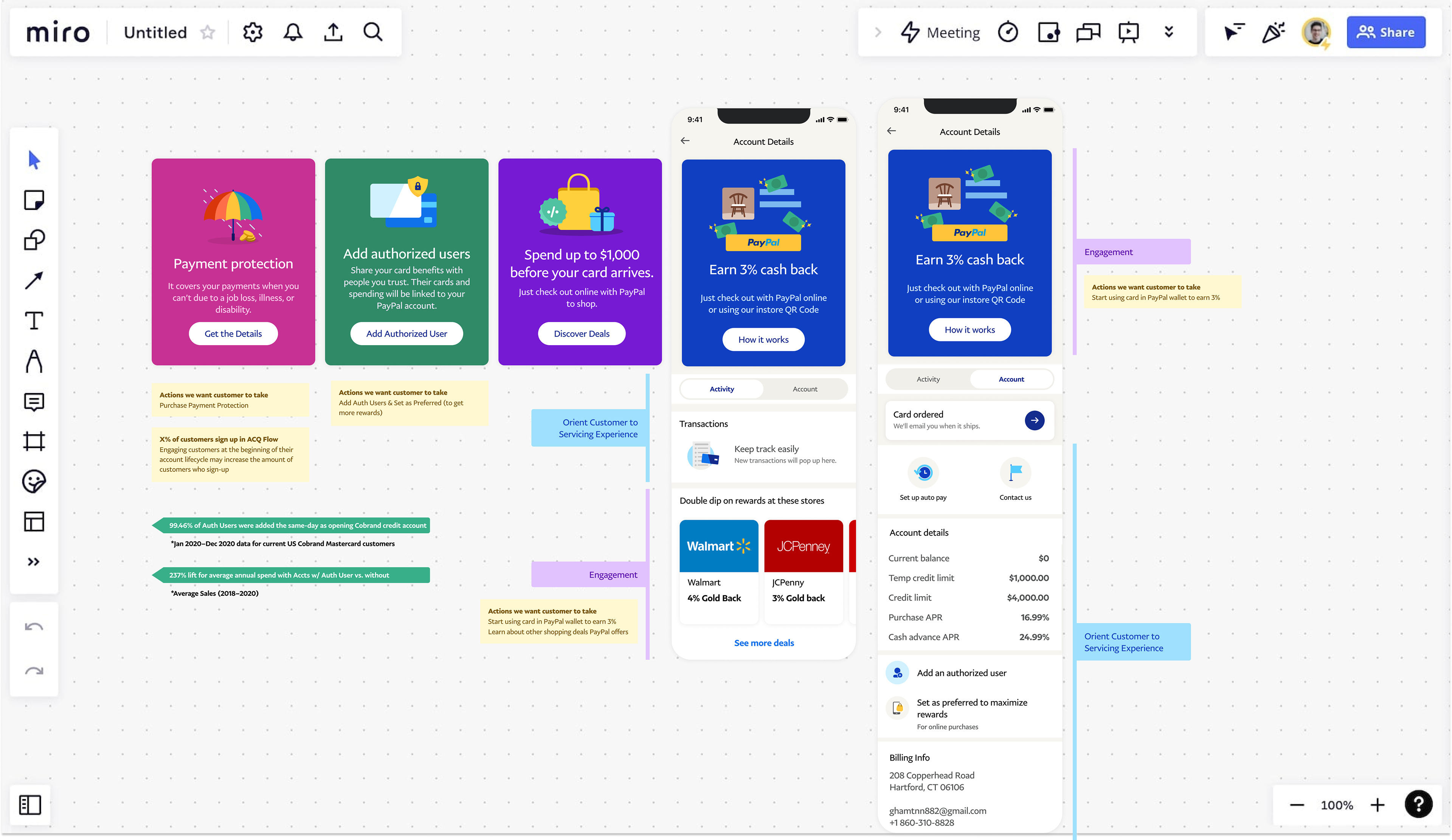Viewport: 1452px width, 840px height.
Task: Open the help question mark
Action: [1418, 804]
